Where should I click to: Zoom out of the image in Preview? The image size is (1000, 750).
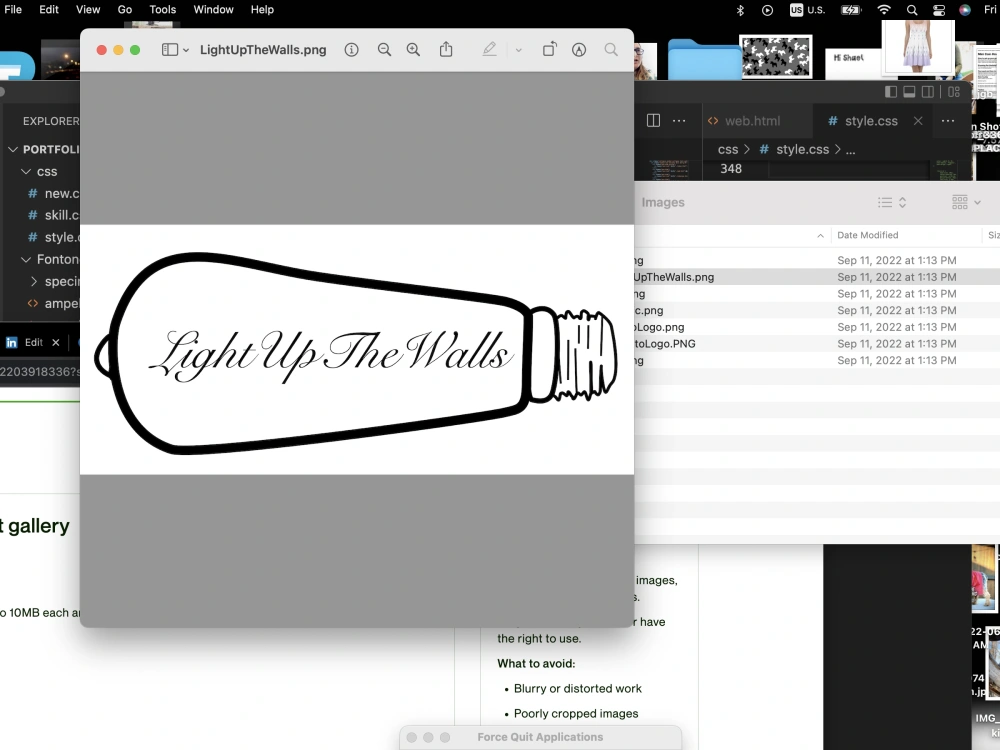coord(384,50)
